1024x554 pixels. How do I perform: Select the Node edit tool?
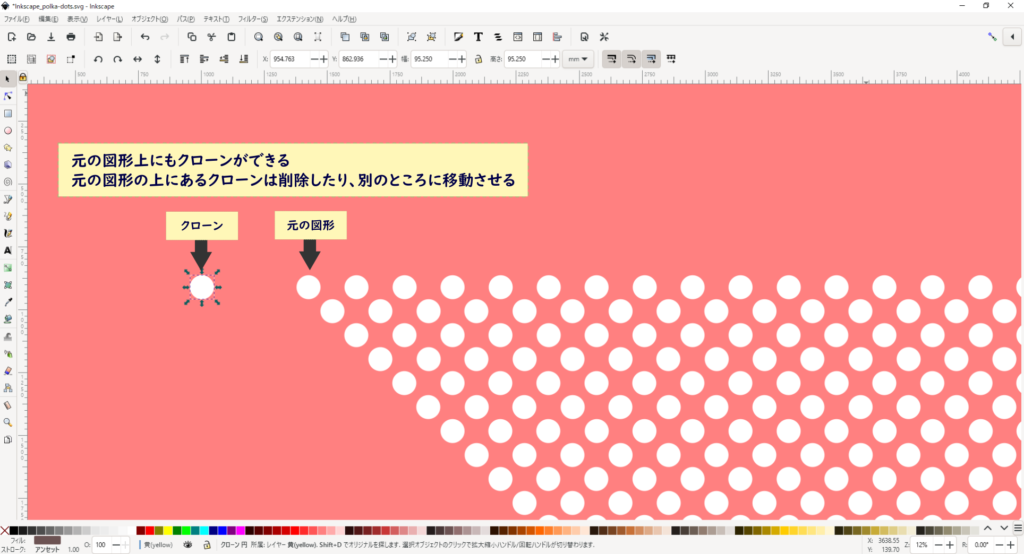coord(8,96)
